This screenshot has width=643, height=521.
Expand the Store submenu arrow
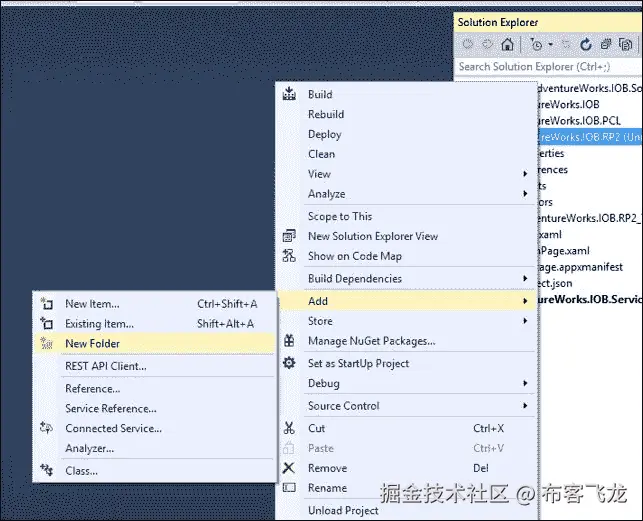tap(525, 321)
